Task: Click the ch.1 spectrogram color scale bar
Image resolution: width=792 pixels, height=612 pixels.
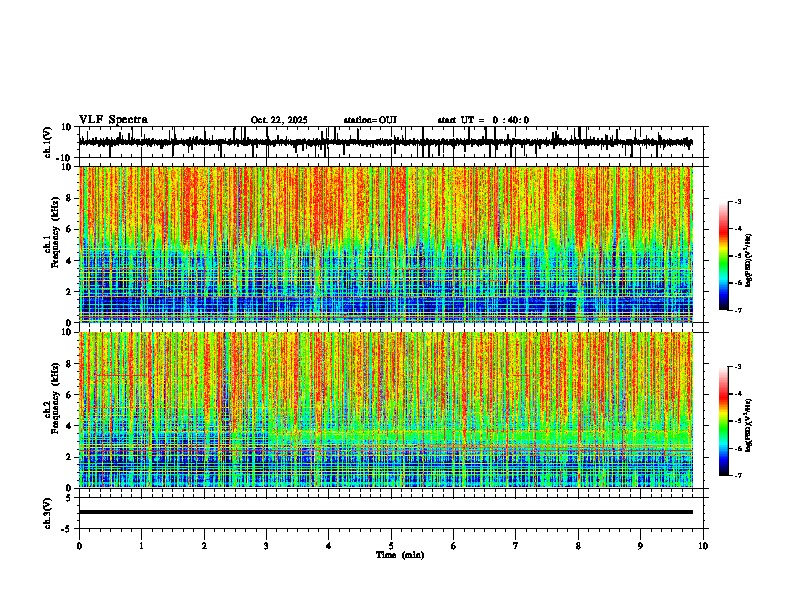Action: 724,256
